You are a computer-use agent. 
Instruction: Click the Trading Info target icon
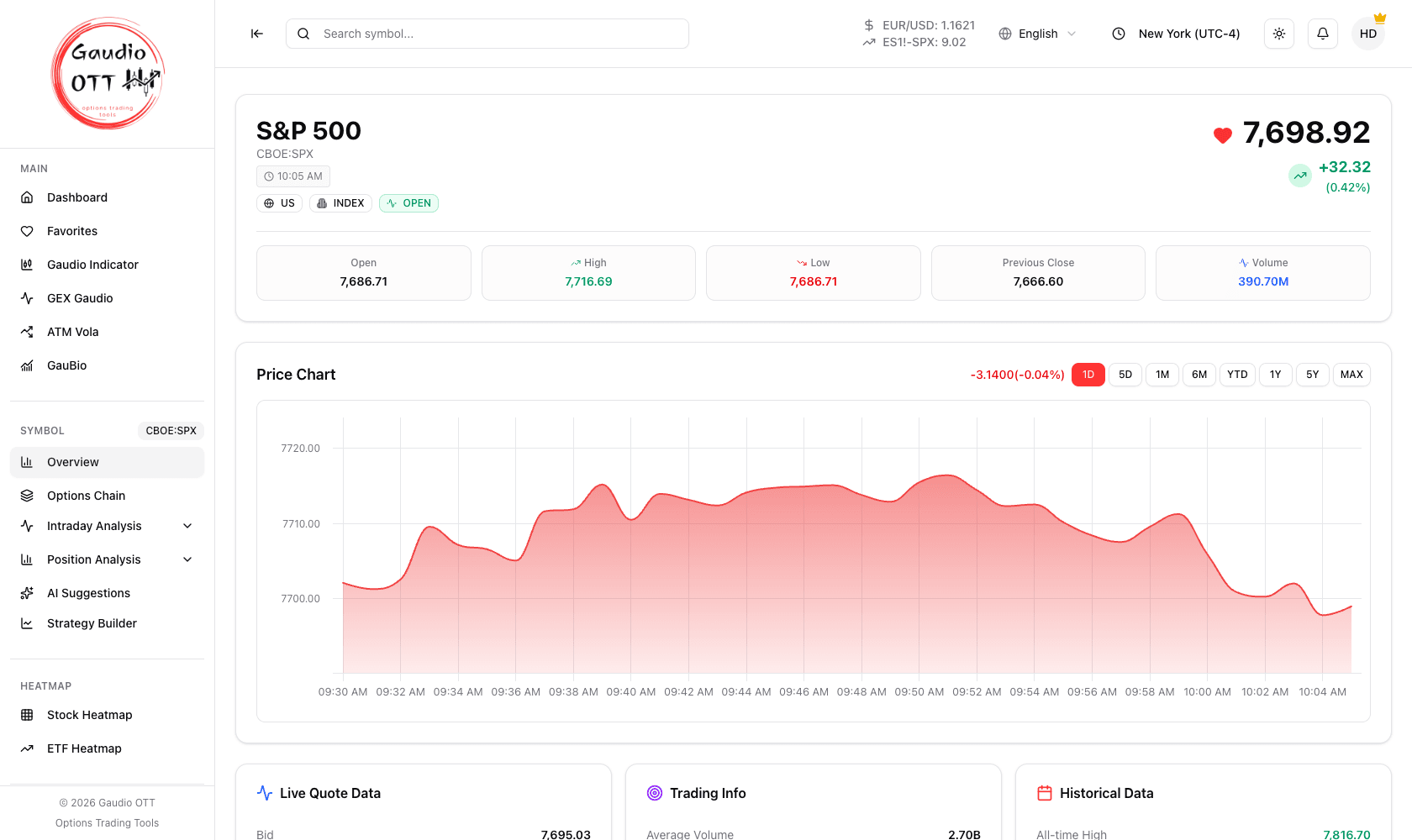655,793
